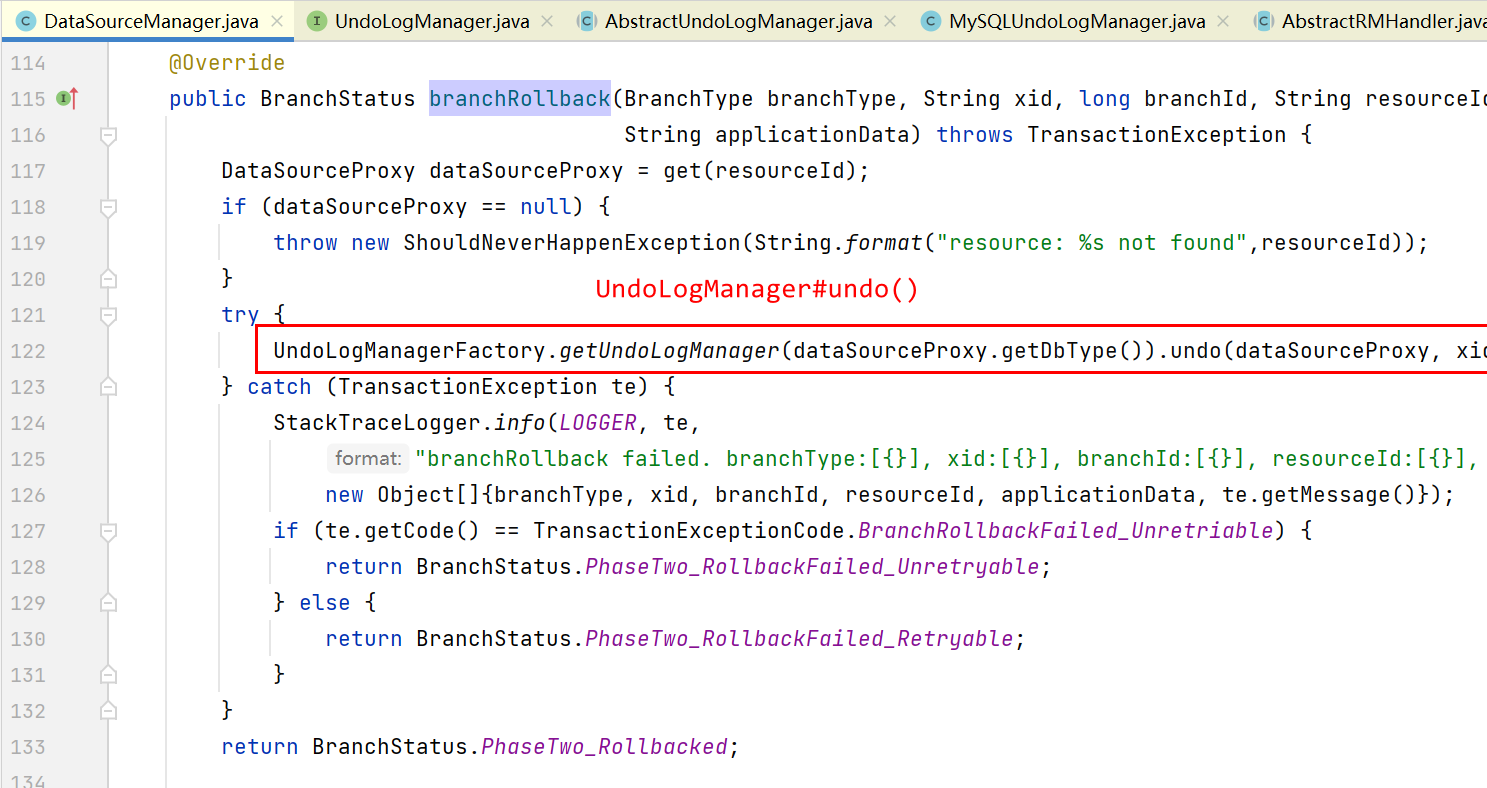Click line number 115 in the gutter
The image size is (1487, 788).
pyautogui.click(x=27, y=99)
